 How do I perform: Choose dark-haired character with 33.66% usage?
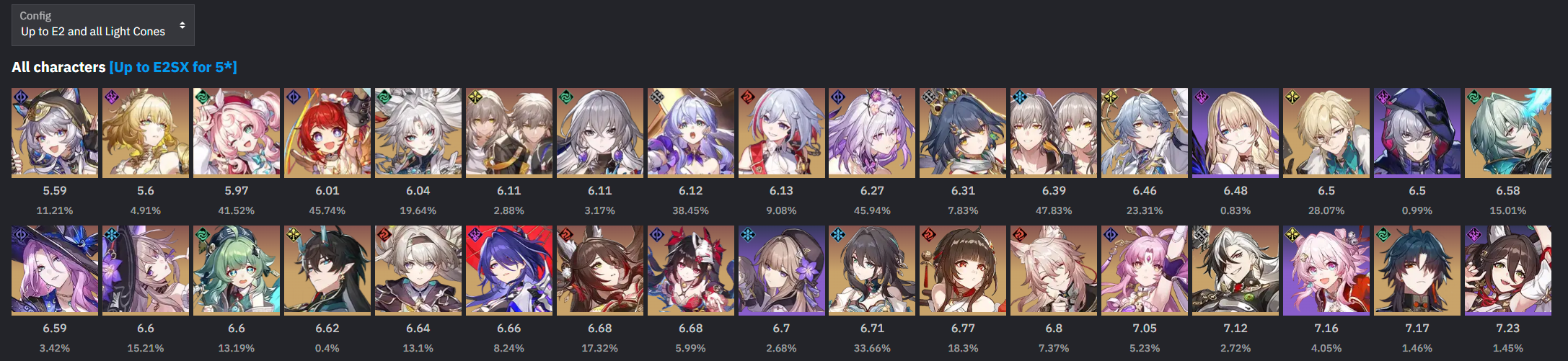pyautogui.click(x=872, y=270)
